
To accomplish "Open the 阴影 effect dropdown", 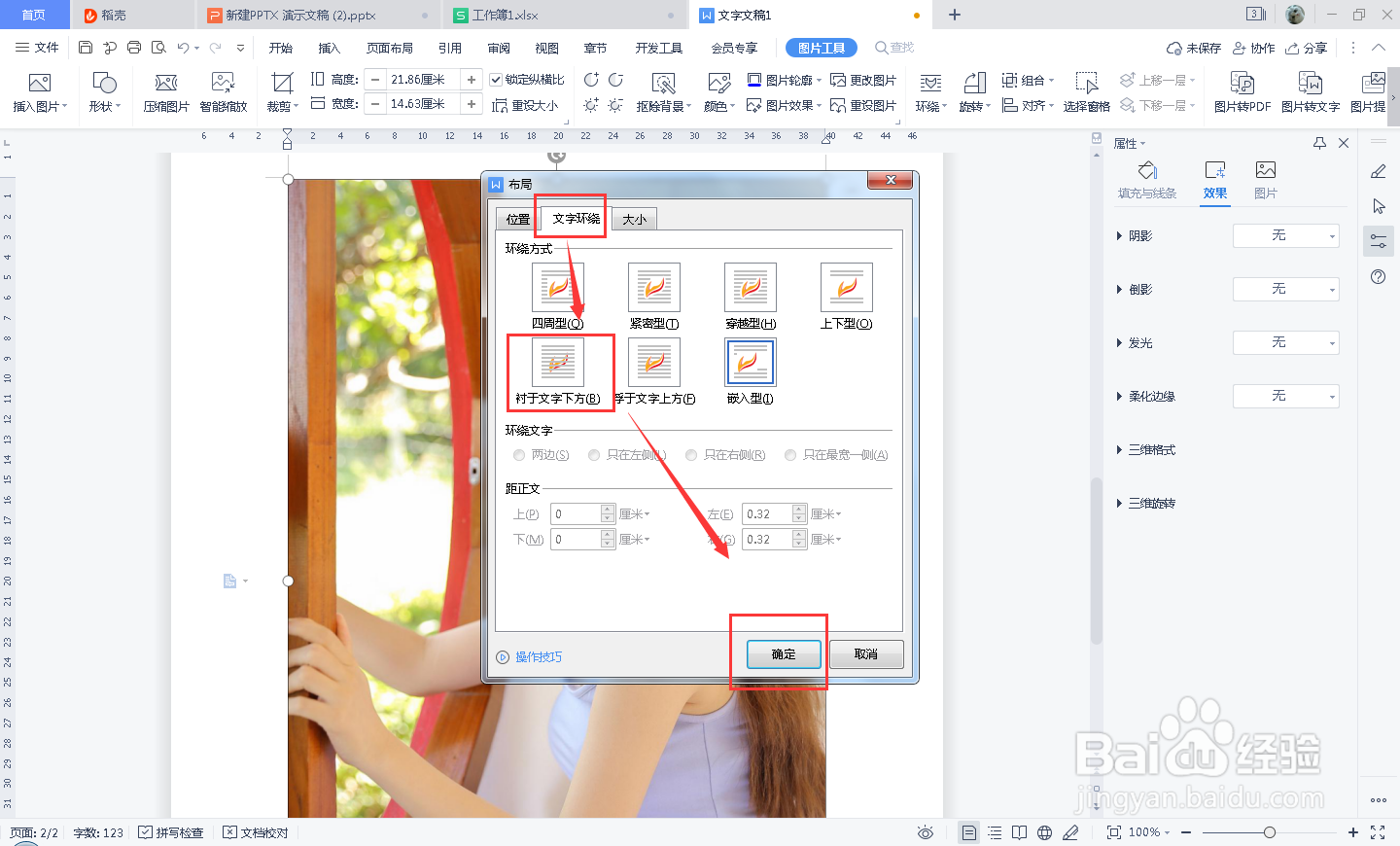I will tap(1285, 235).
